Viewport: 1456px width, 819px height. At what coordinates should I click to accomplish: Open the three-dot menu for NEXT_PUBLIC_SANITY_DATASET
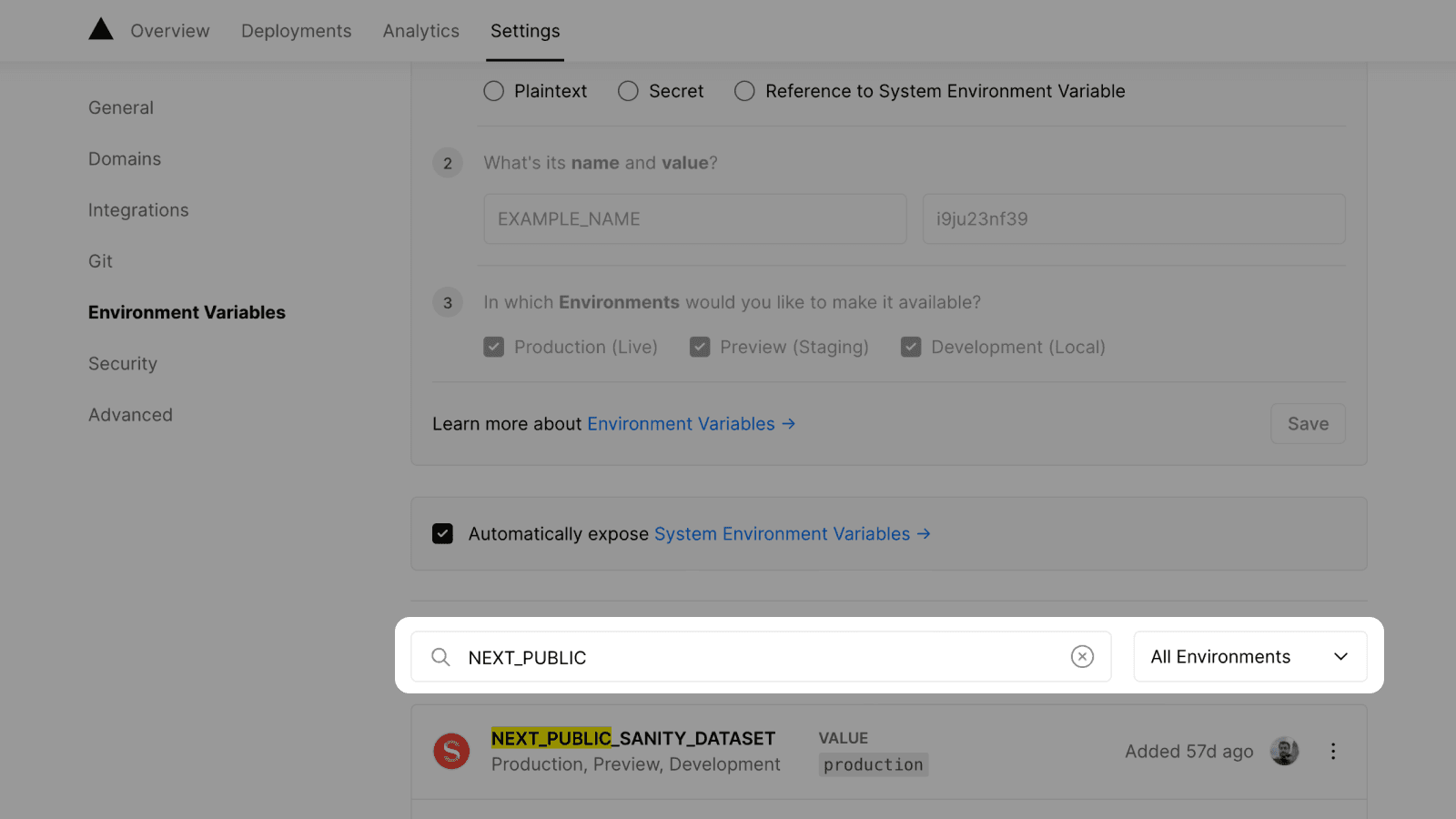pos(1333,752)
